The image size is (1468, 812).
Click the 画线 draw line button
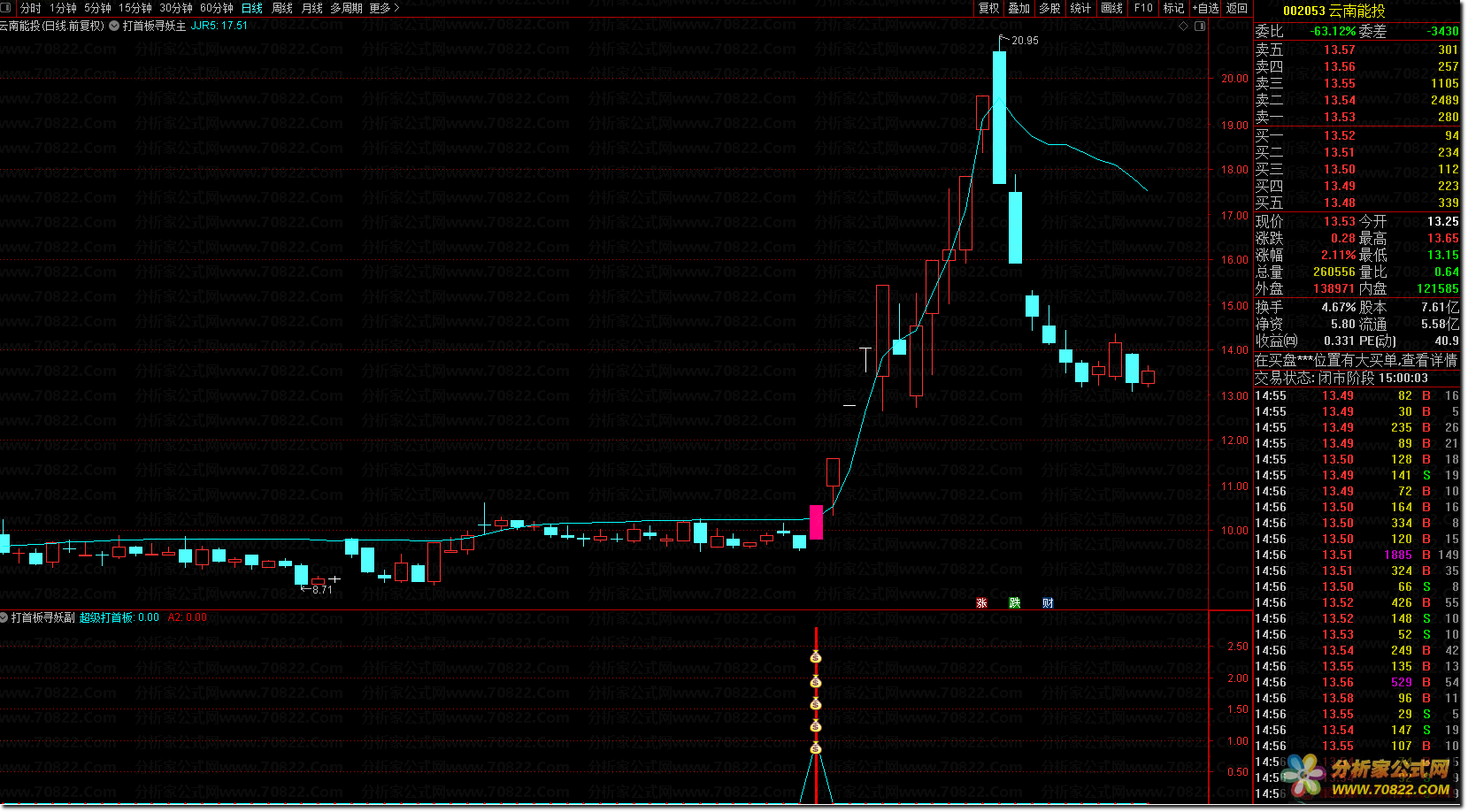[1112, 8]
